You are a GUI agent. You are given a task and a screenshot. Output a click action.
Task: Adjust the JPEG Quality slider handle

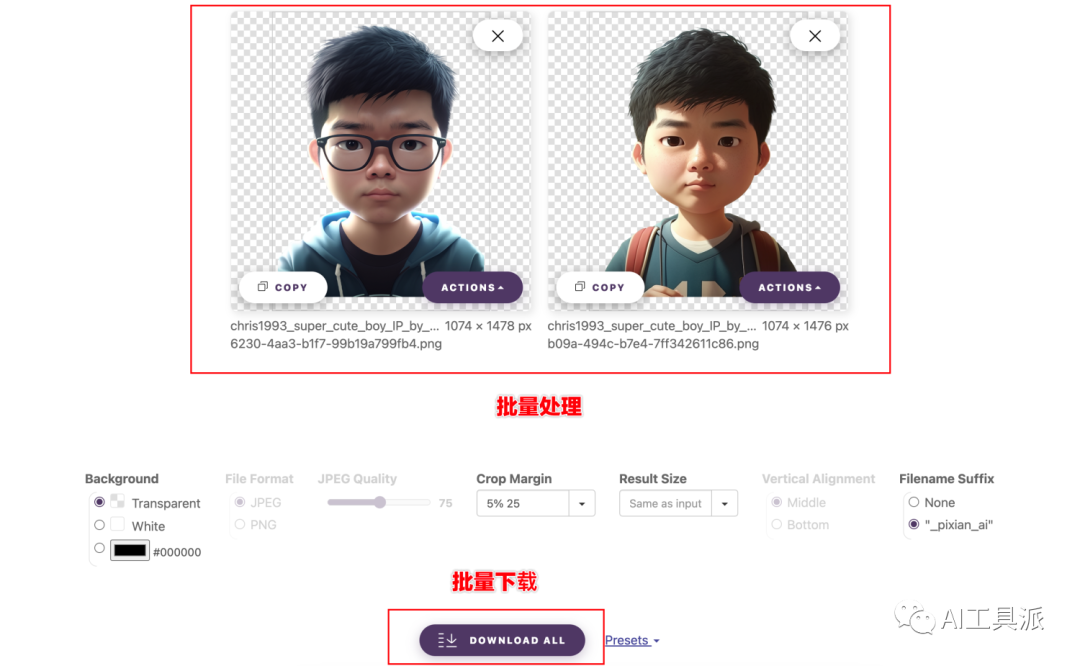point(380,502)
